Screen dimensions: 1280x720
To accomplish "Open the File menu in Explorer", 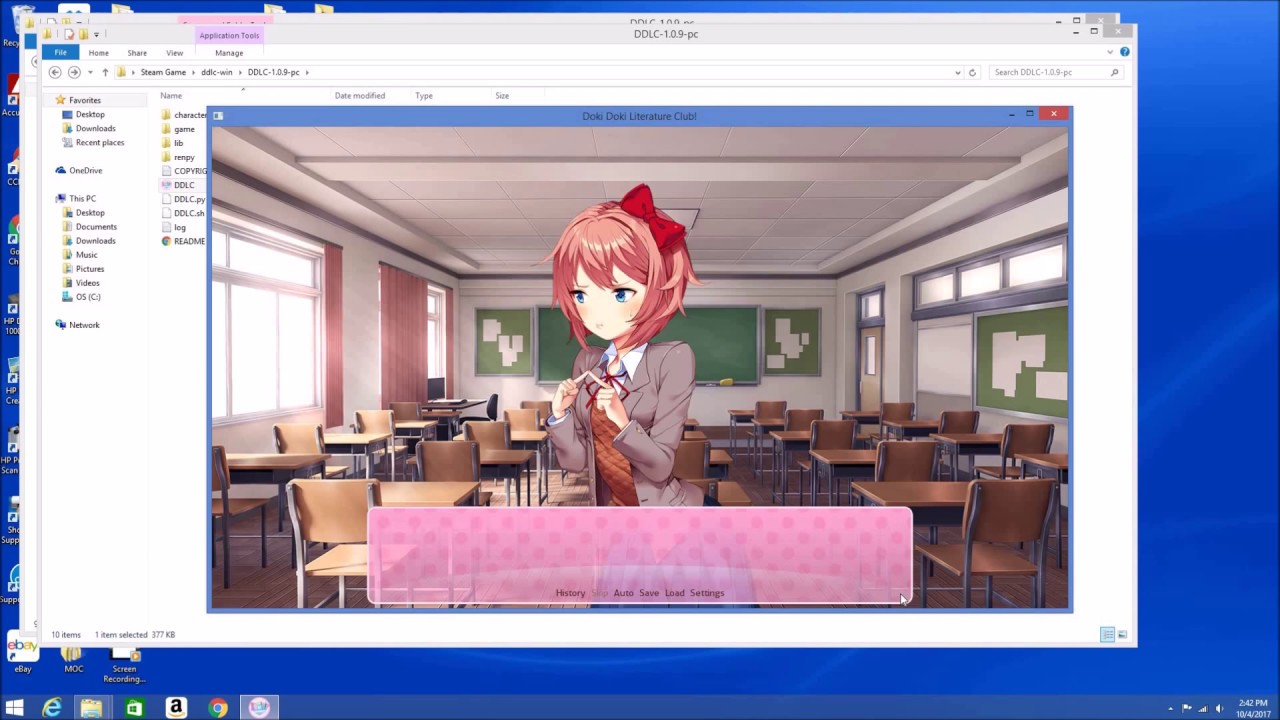I will tap(60, 53).
